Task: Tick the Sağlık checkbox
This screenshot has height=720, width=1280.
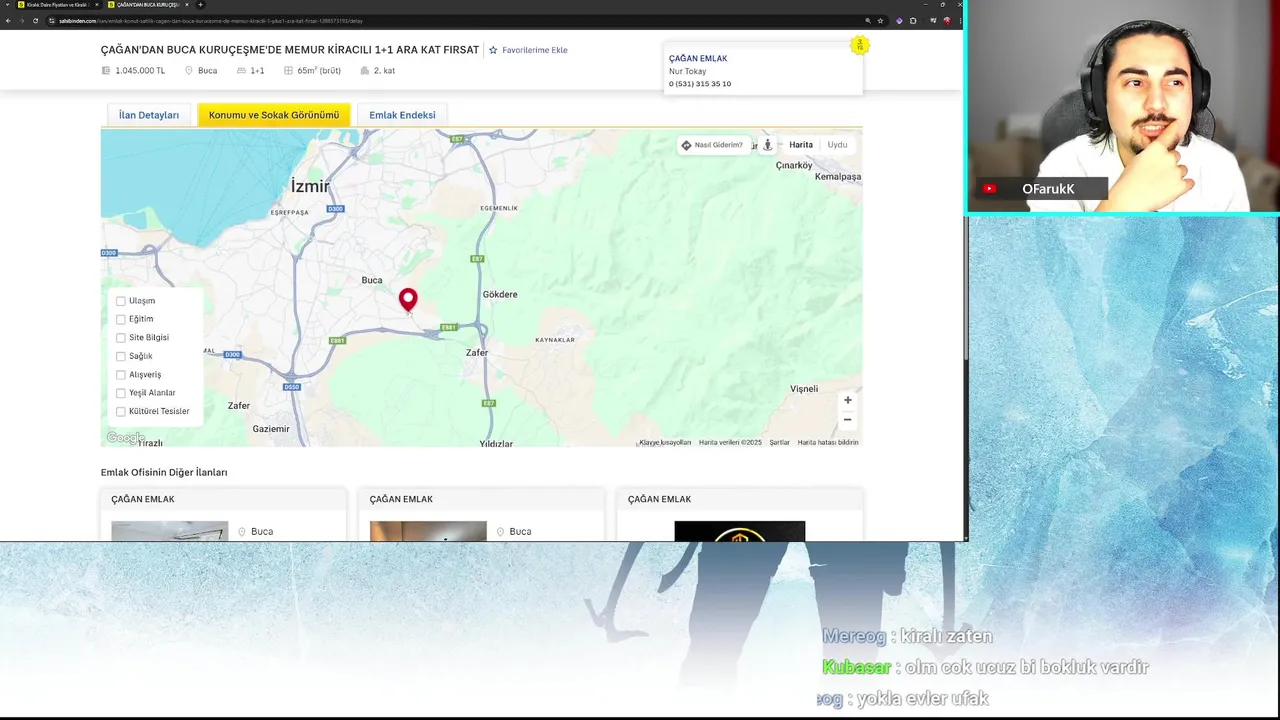Action: pos(121,356)
